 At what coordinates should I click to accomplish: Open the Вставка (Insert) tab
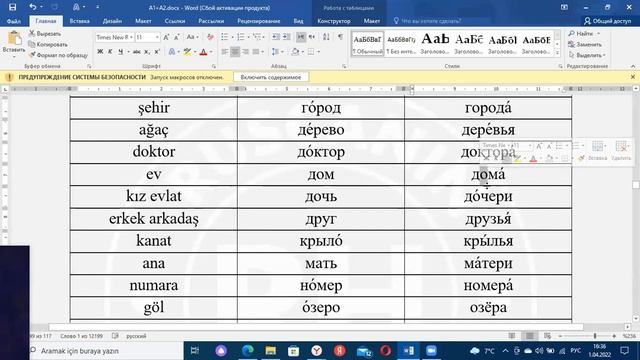(x=79, y=21)
